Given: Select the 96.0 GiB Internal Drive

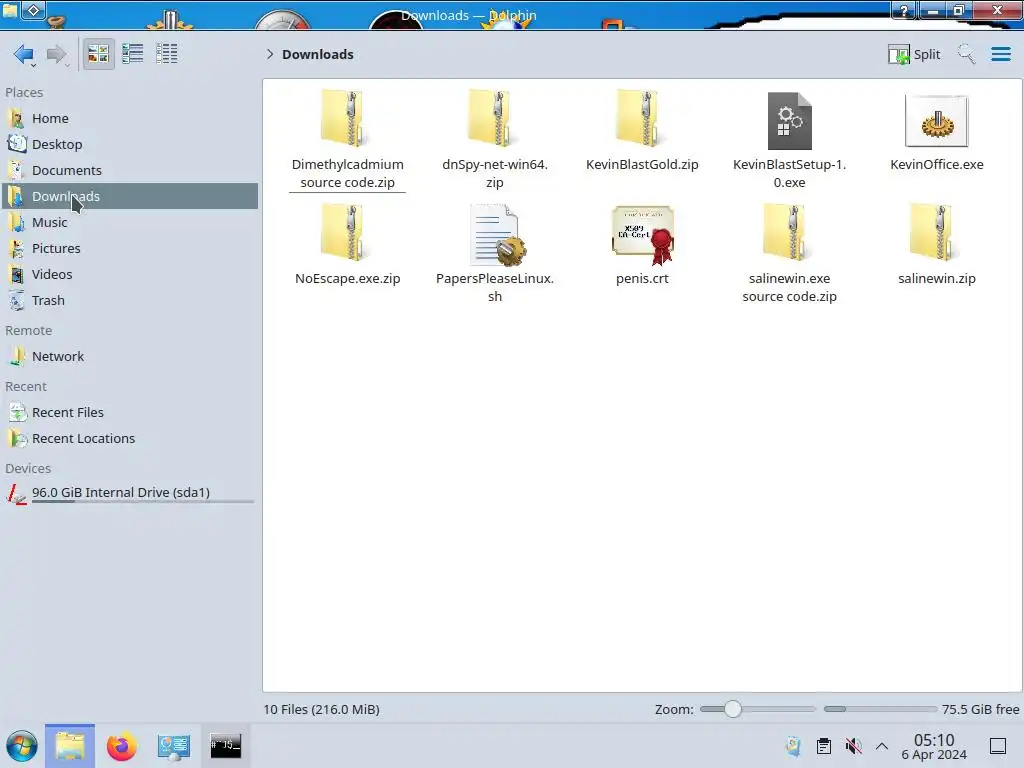Looking at the screenshot, I should click(129, 493).
